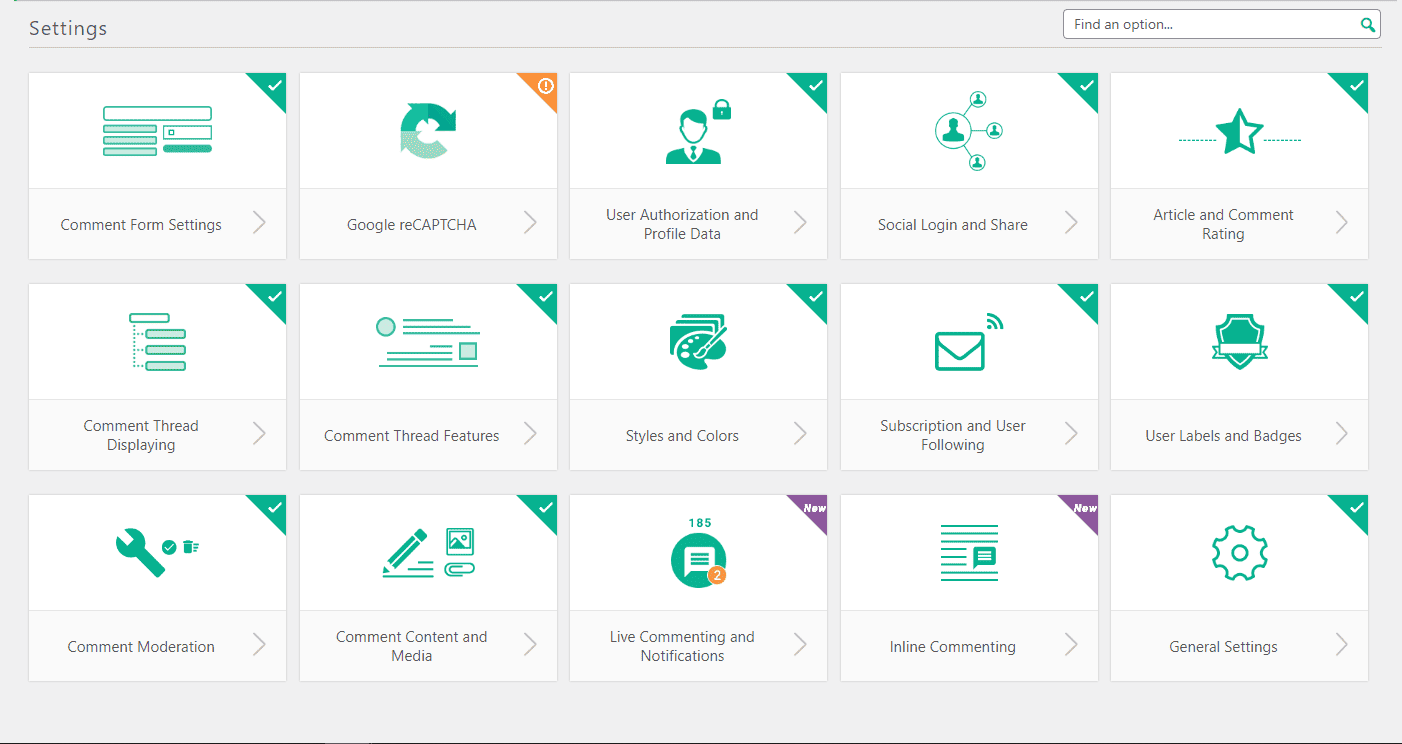Click the chevron beside User Labels and Badges
Viewport: 1402px width, 744px height.
pos(1342,433)
